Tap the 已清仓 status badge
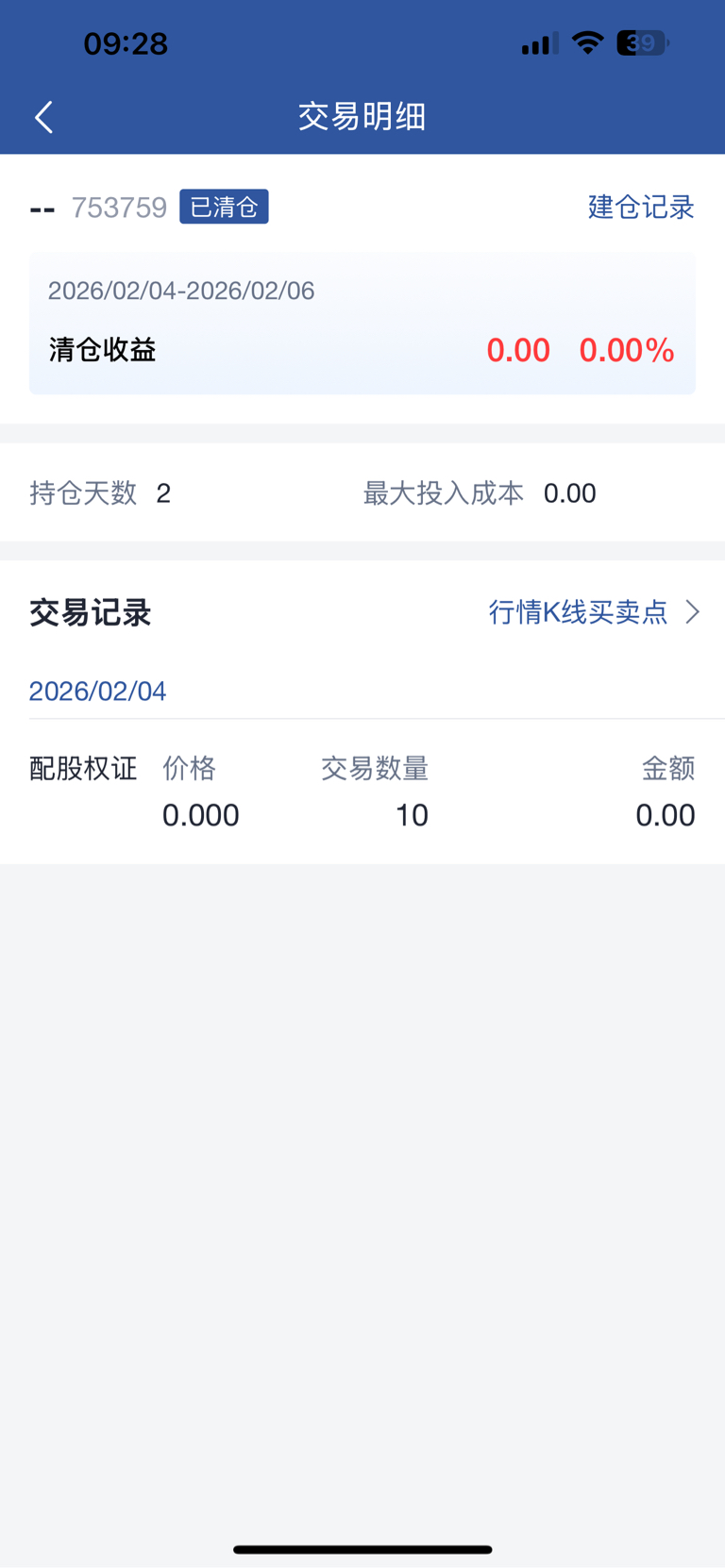This screenshot has width=725, height=1568. coord(224,207)
